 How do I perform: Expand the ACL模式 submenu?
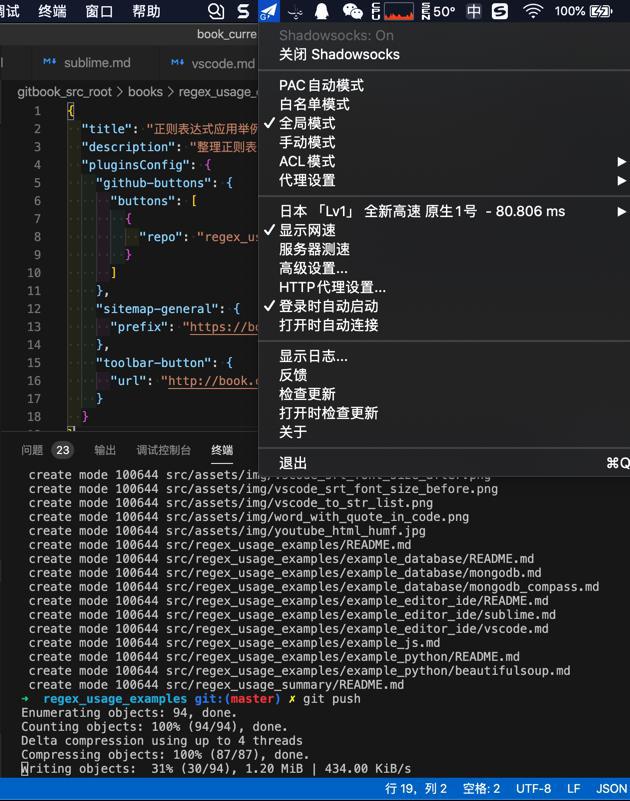pos(444,161)
